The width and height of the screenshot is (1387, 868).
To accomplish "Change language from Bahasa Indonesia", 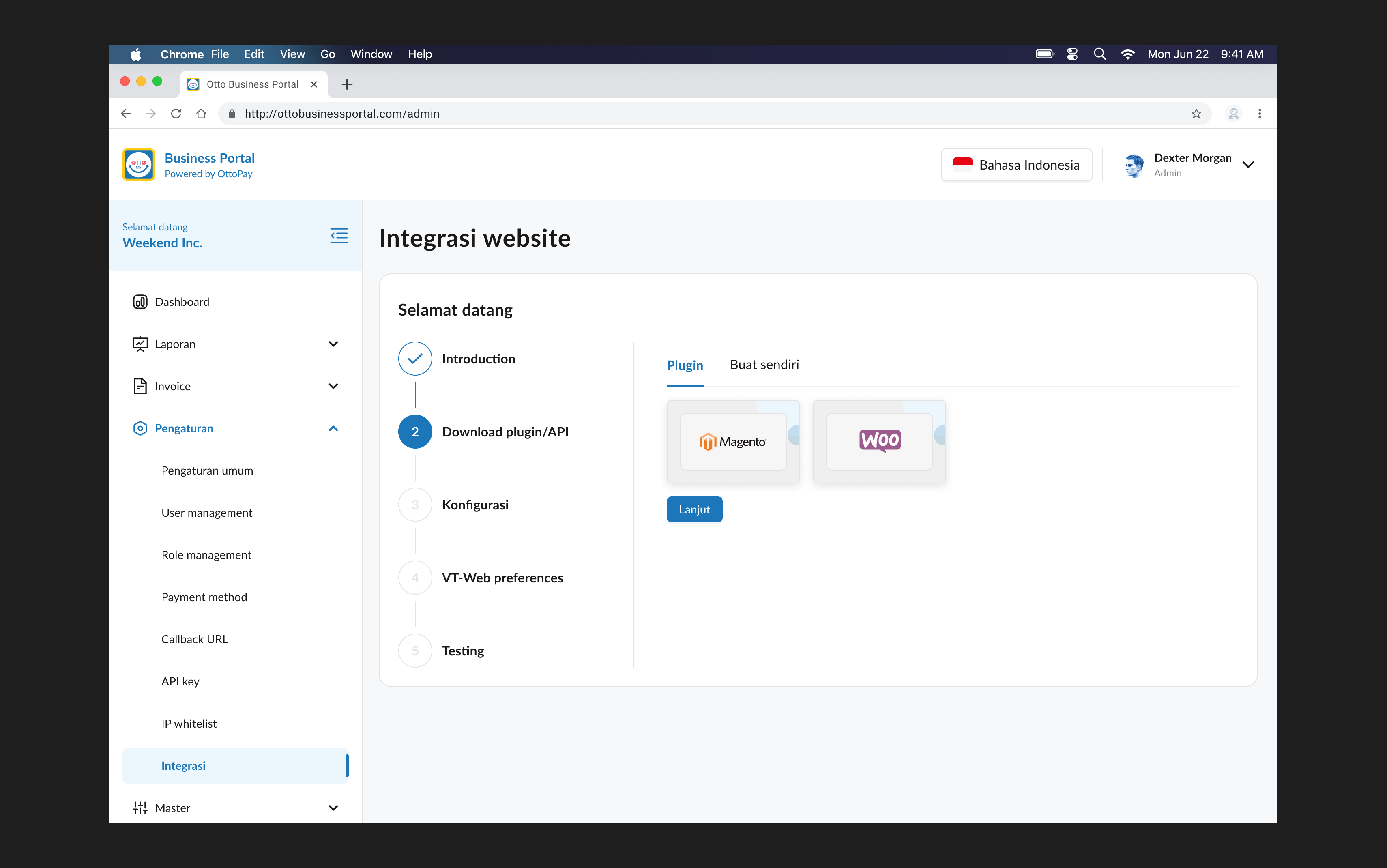I will click(x=1016, y=165).
